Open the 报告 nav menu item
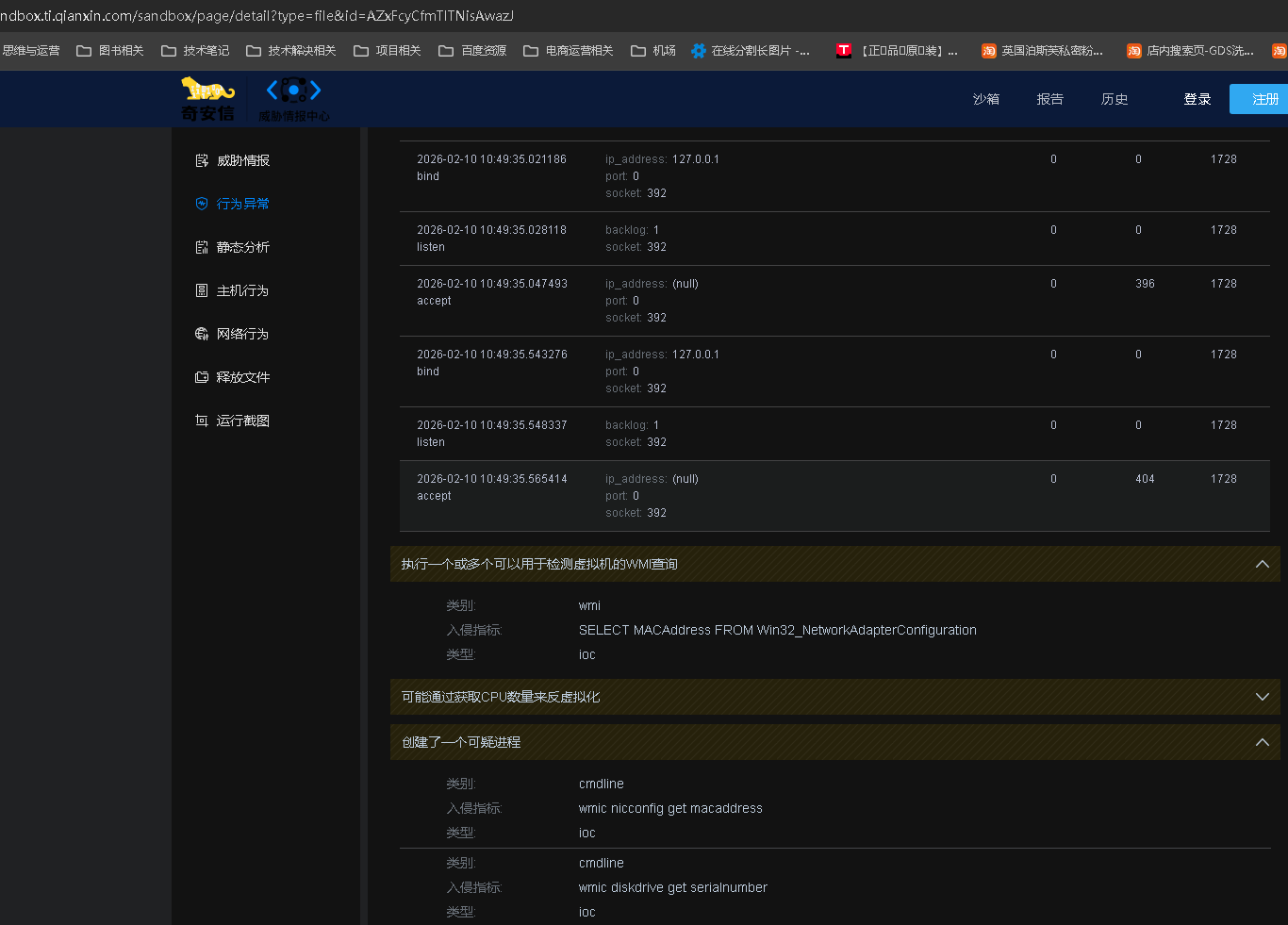The width and height of the screenshot is (1288, 925). tap(1050, 99)
